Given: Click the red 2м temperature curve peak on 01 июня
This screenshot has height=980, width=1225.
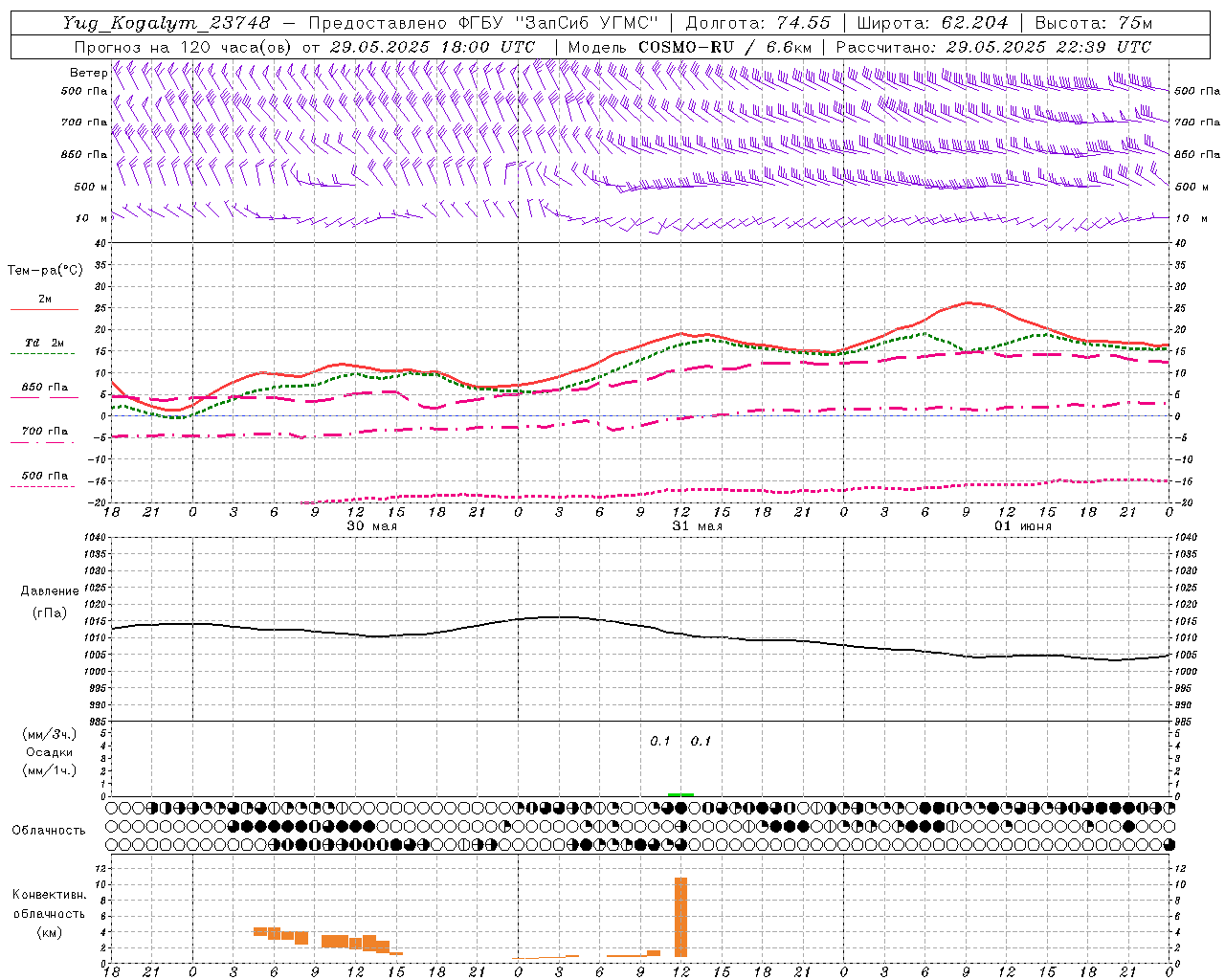Looking at the screenshot, I should (x=969, y=302).
